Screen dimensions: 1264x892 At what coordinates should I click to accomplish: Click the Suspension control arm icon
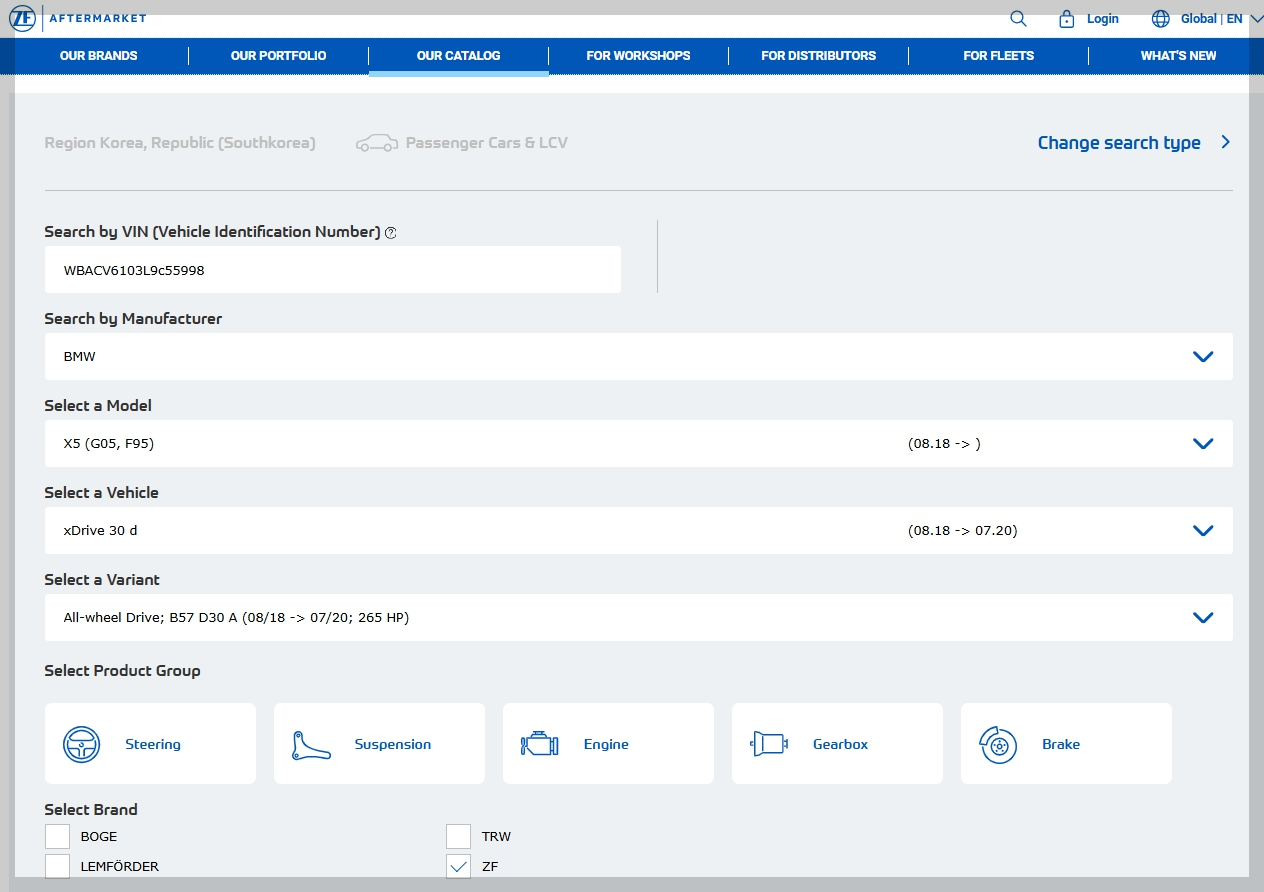coord(311,744)
